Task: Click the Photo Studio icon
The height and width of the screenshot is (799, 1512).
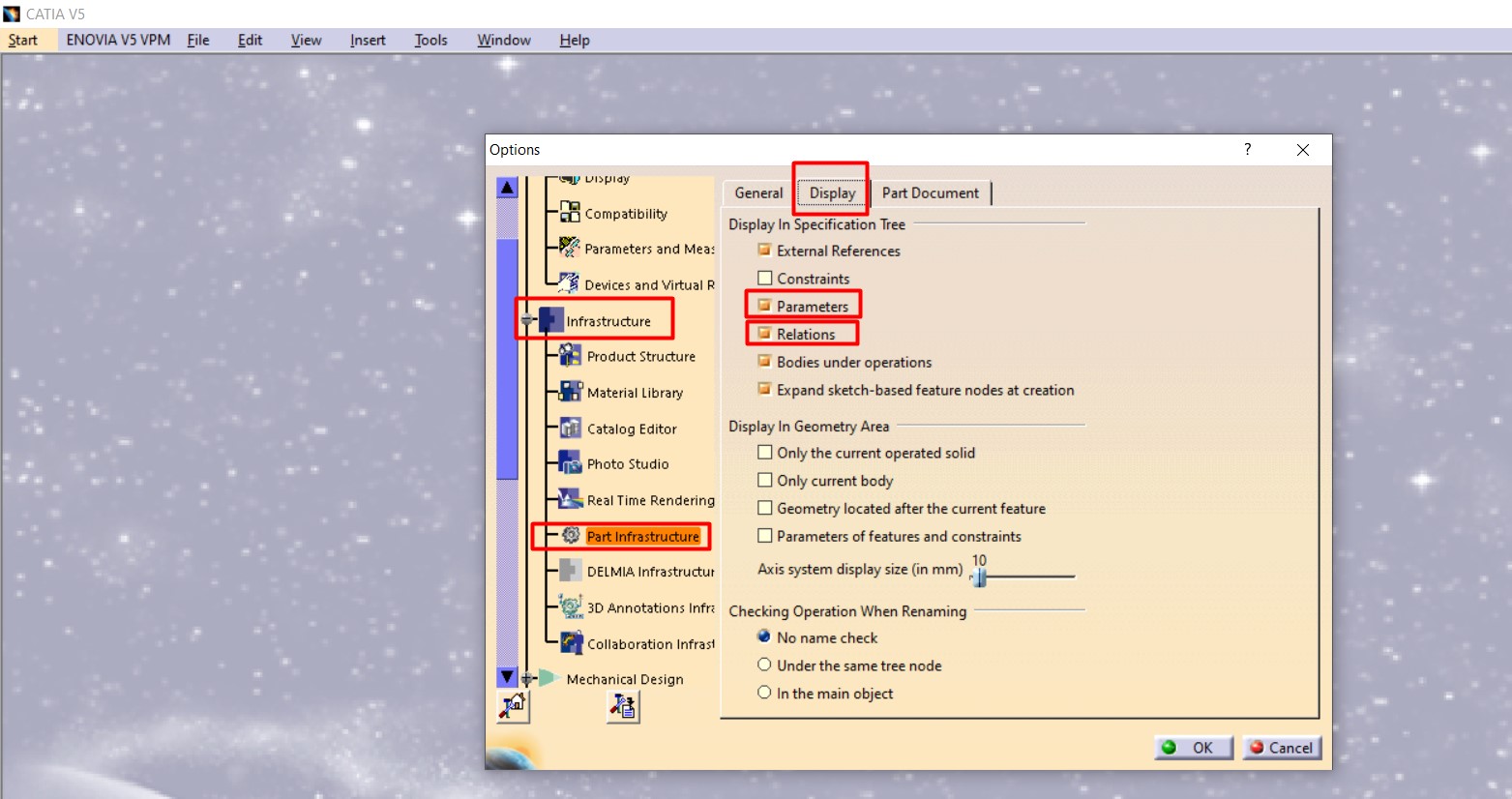Action: 571,463
